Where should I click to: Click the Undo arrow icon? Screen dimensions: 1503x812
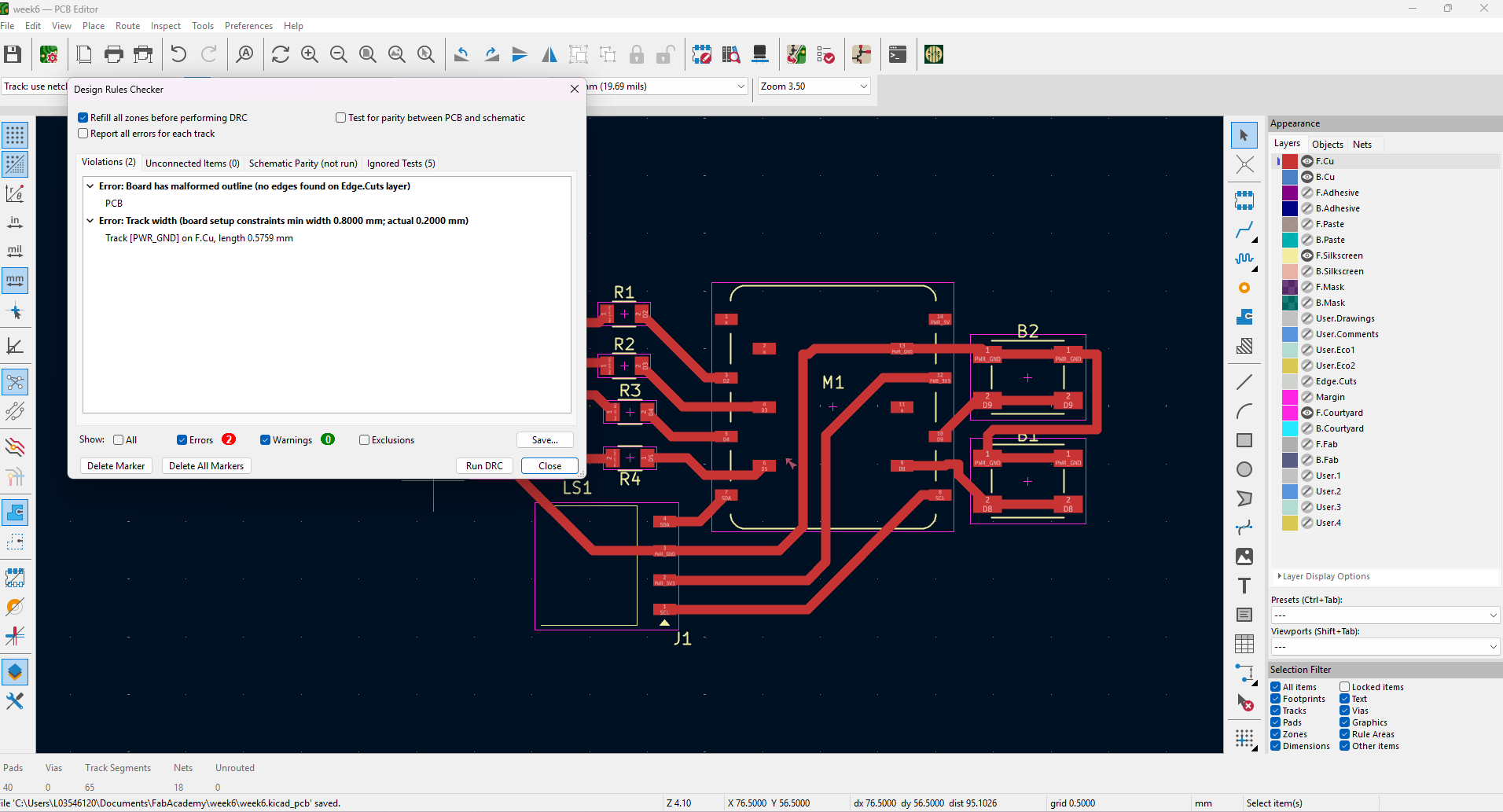tap(178, 54)
